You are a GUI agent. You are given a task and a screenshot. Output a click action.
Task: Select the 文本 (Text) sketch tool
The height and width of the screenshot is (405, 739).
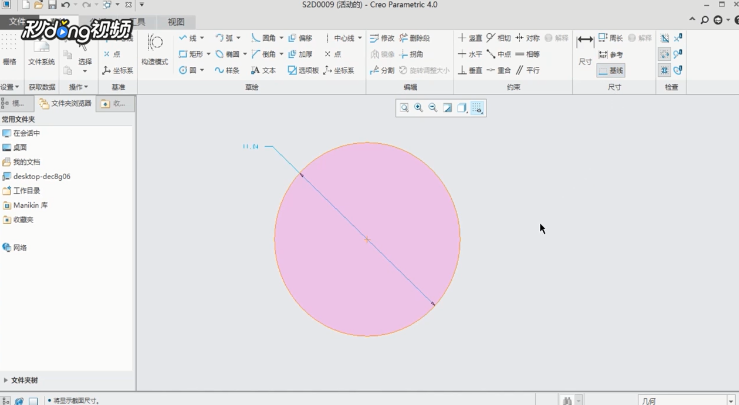263,70
